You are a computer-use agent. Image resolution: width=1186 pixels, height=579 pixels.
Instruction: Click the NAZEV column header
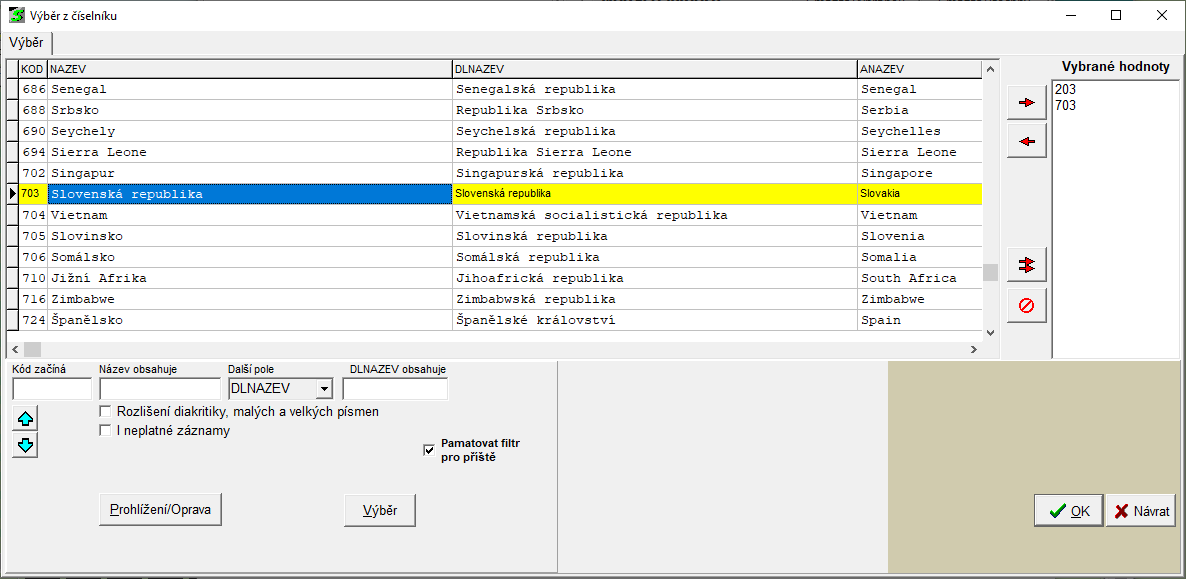tap(250, 69)
